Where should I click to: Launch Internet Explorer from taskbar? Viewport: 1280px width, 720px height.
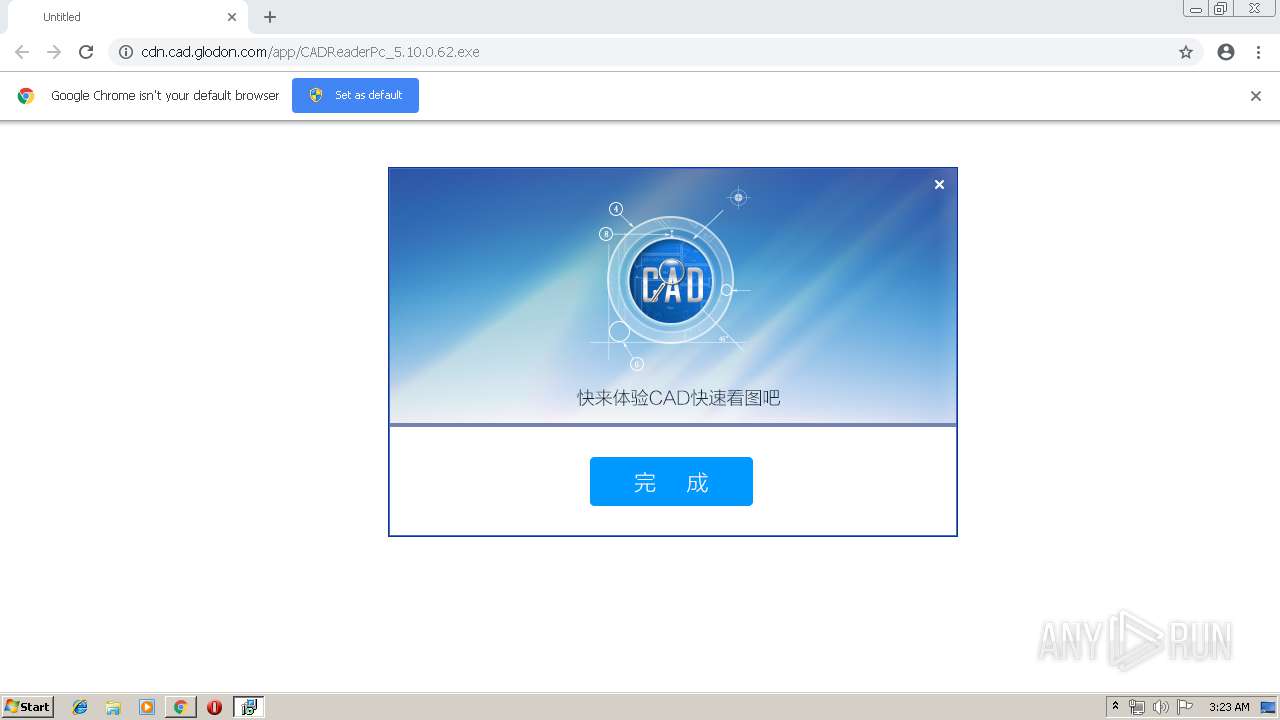(80, 707)
